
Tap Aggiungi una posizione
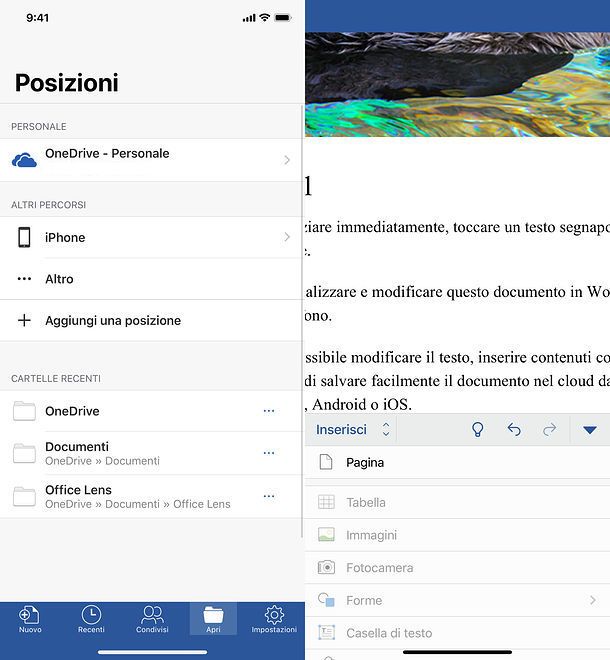tap(151, 320)
